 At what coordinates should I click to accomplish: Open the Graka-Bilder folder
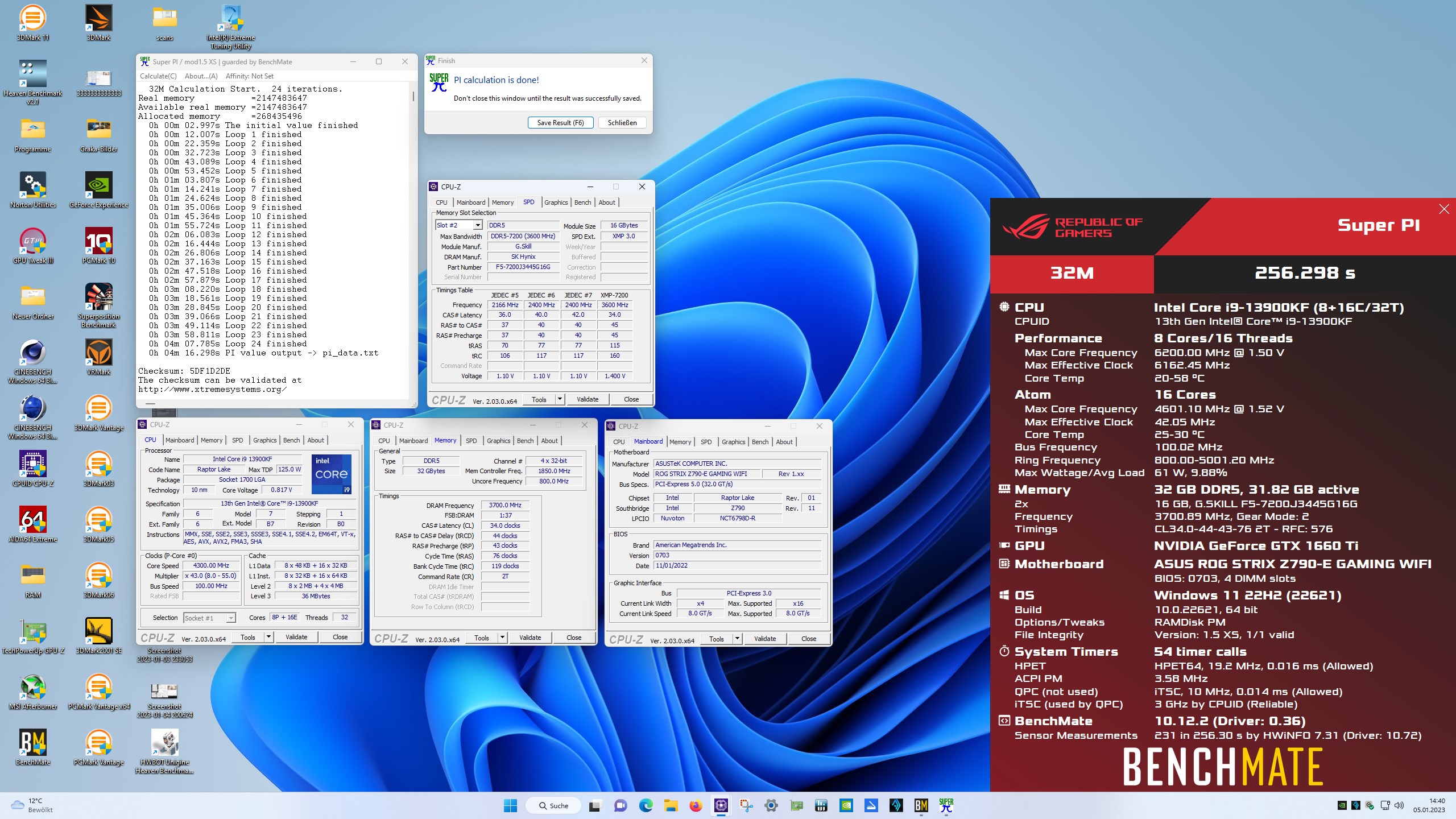(98, 134)
